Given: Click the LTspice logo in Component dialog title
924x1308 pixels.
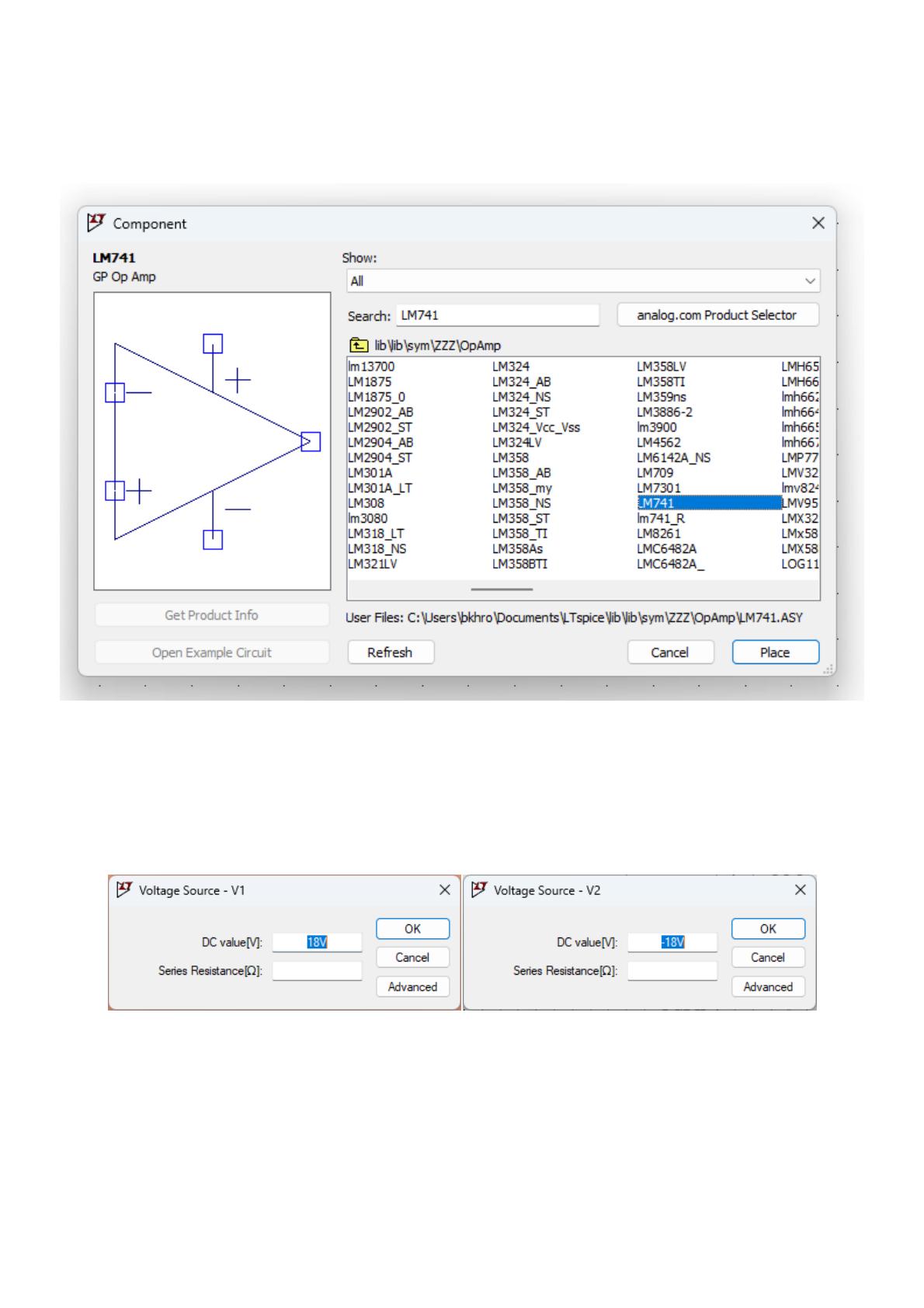Looking at the screenshot, I should tap(96, 223).
